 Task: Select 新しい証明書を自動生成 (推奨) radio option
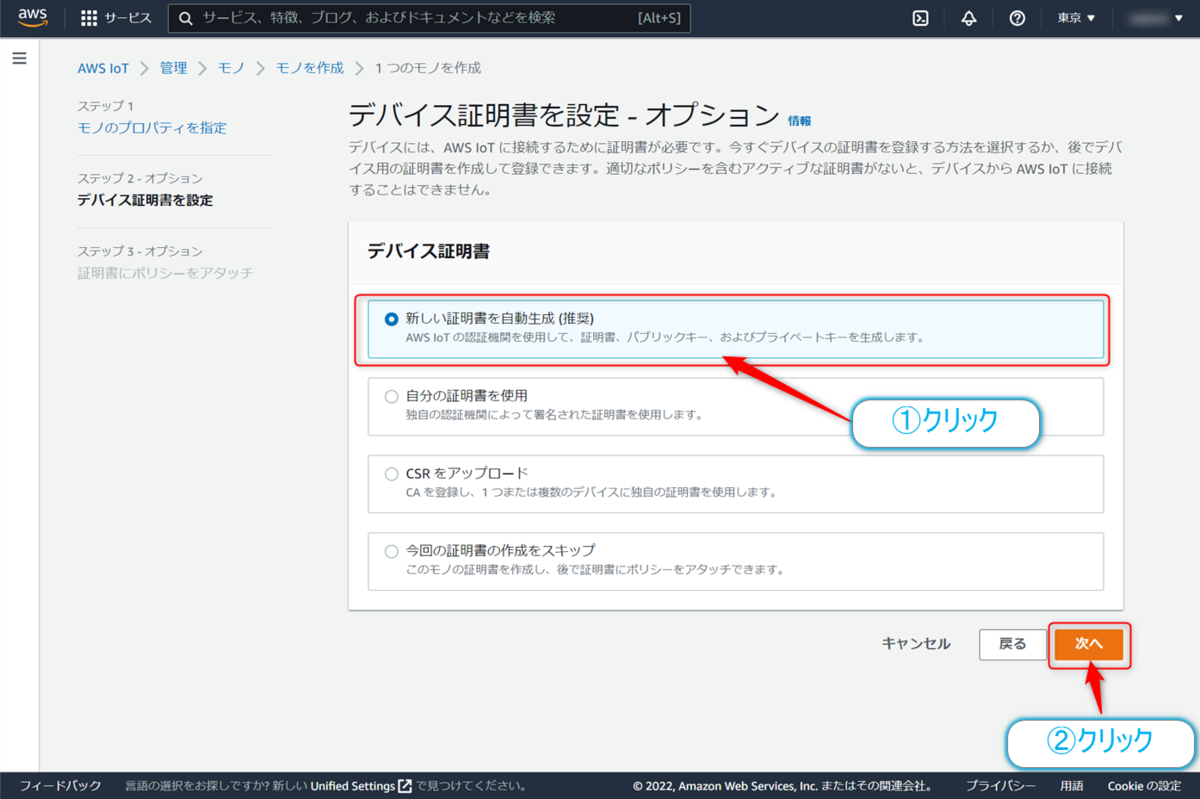(x=391, y=319)
